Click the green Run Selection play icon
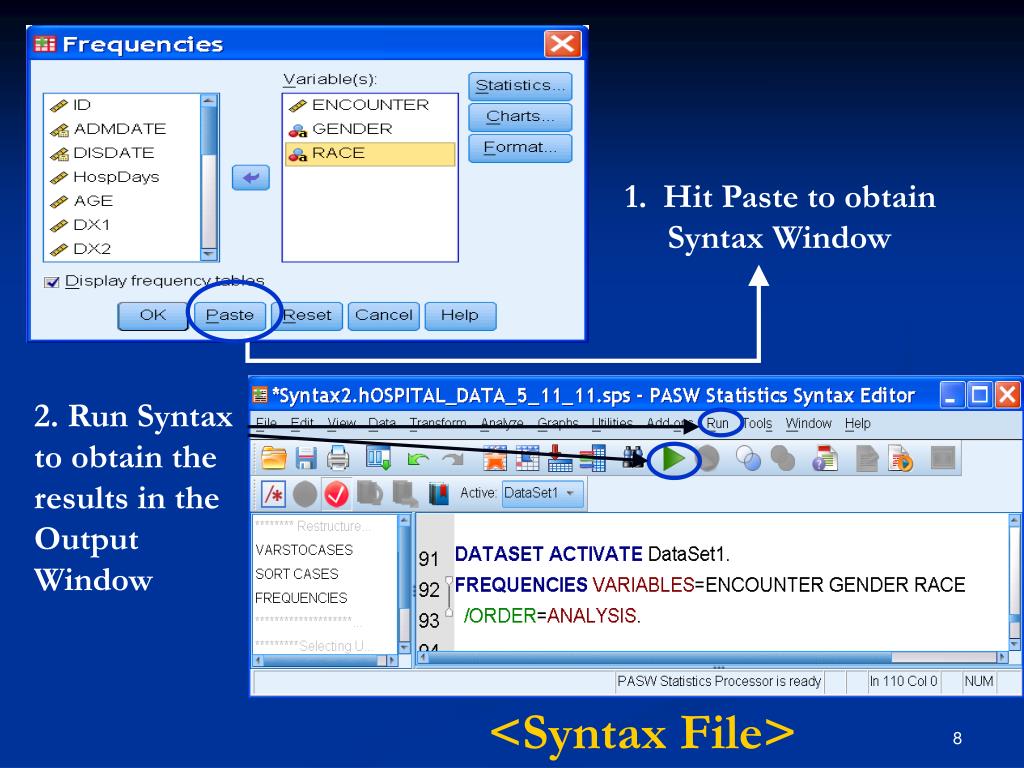1024x768 pixels. (673, 458)
